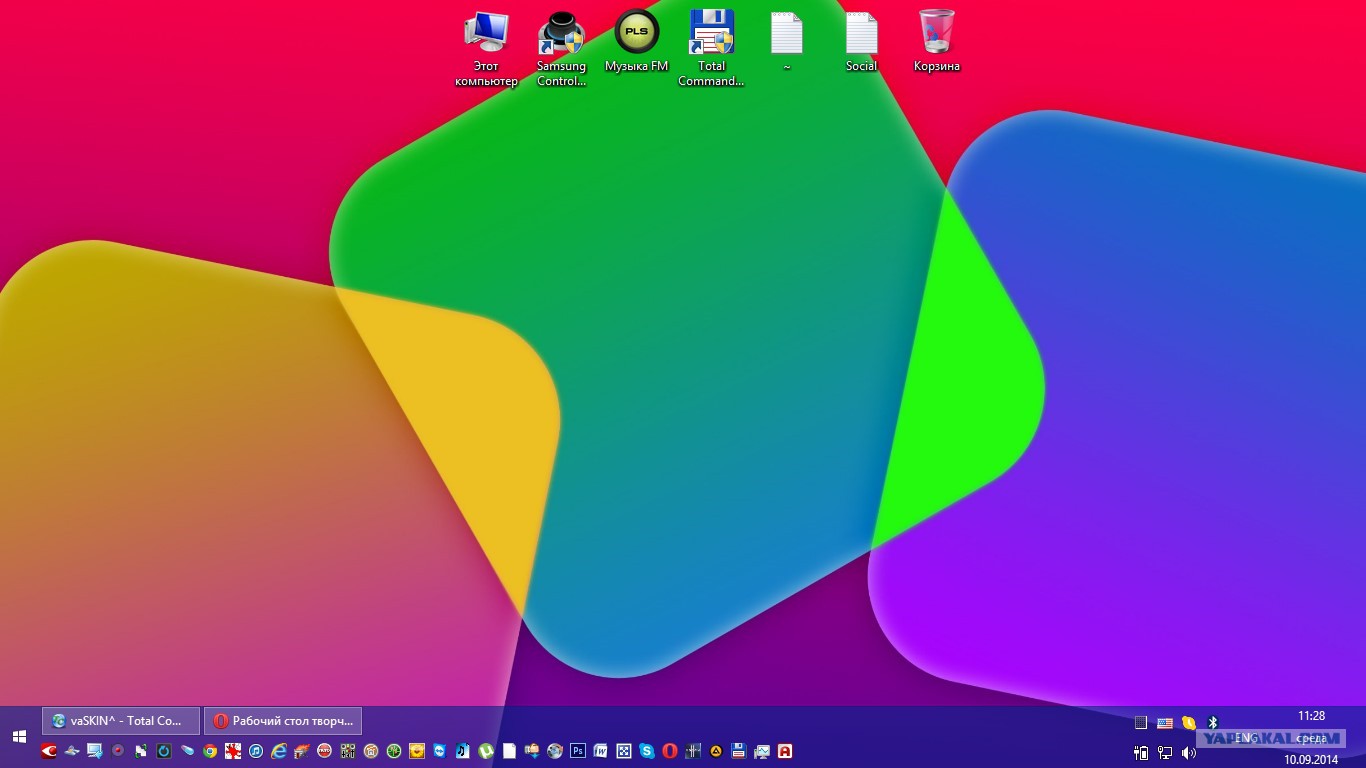This screenshot has height=768, width=1366.
Task: Click the red A icon in quick launch
Action: coord(785,750)
